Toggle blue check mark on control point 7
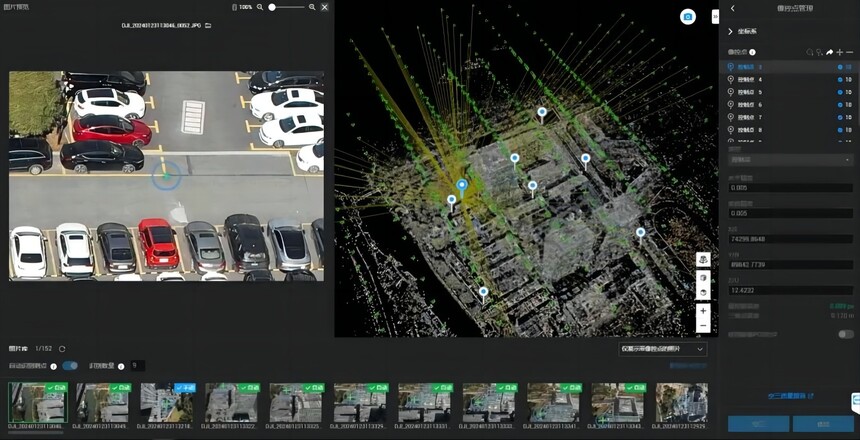 tap(840, 117)
